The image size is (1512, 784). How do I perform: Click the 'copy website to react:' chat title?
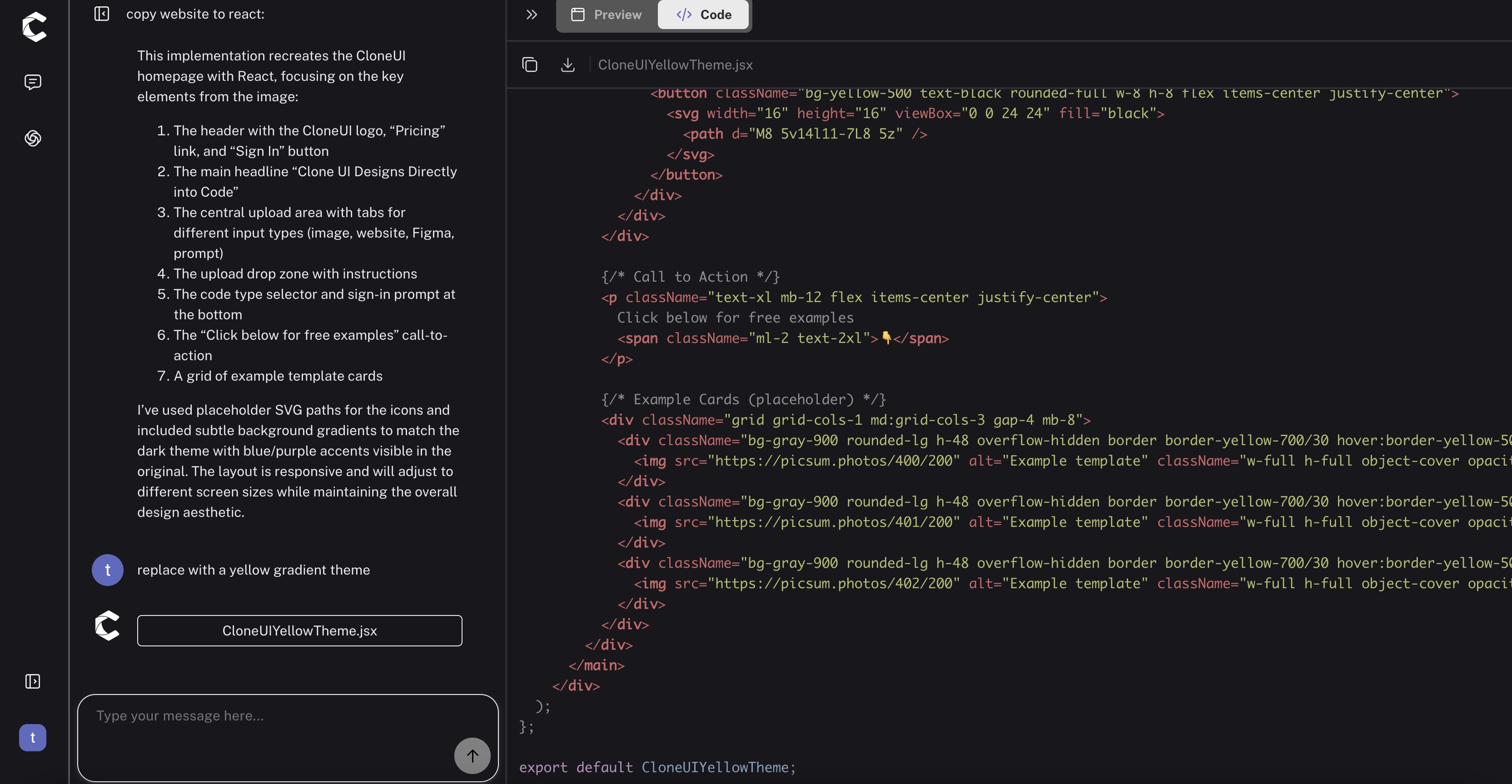(x=195, y=14)
